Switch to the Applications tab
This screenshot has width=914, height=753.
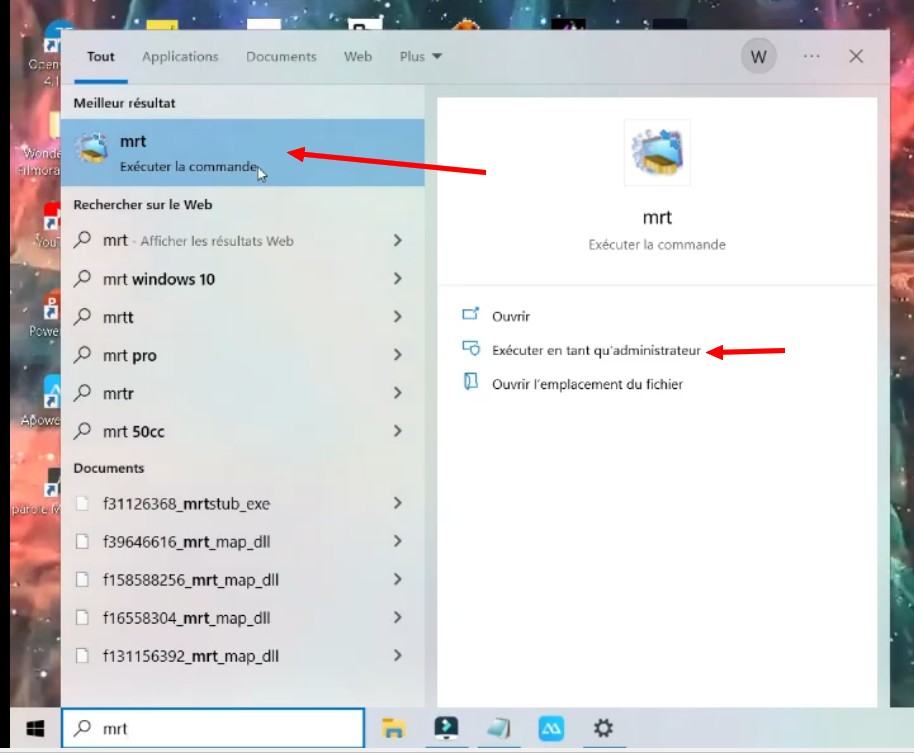point(180,57)
